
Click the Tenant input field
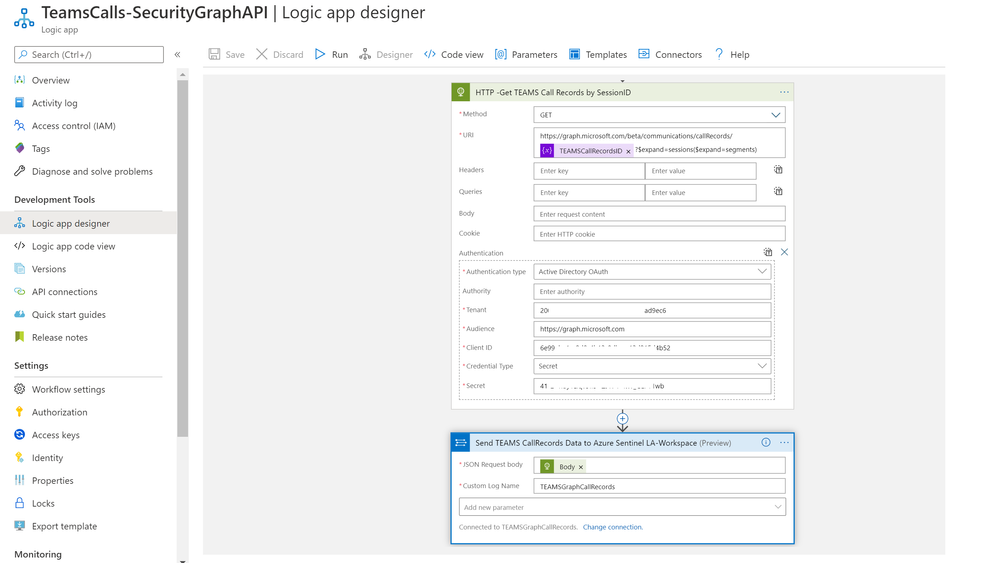(x=652, y=310)
